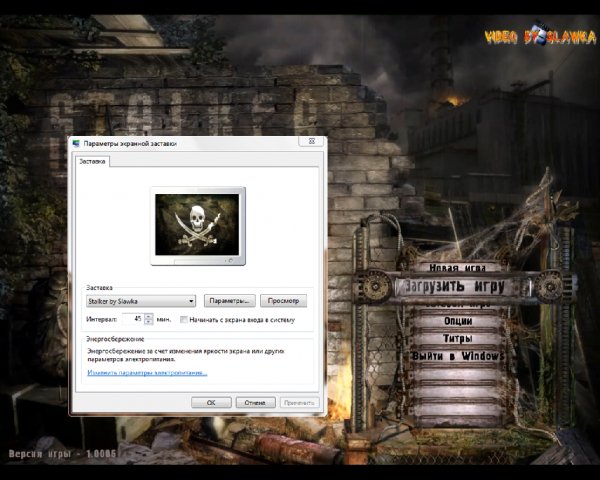Viewport: 600px width, 480px height.
Task: Click the Энергосбережение description text
Action: pyautogui.click(x=186, y=355)
